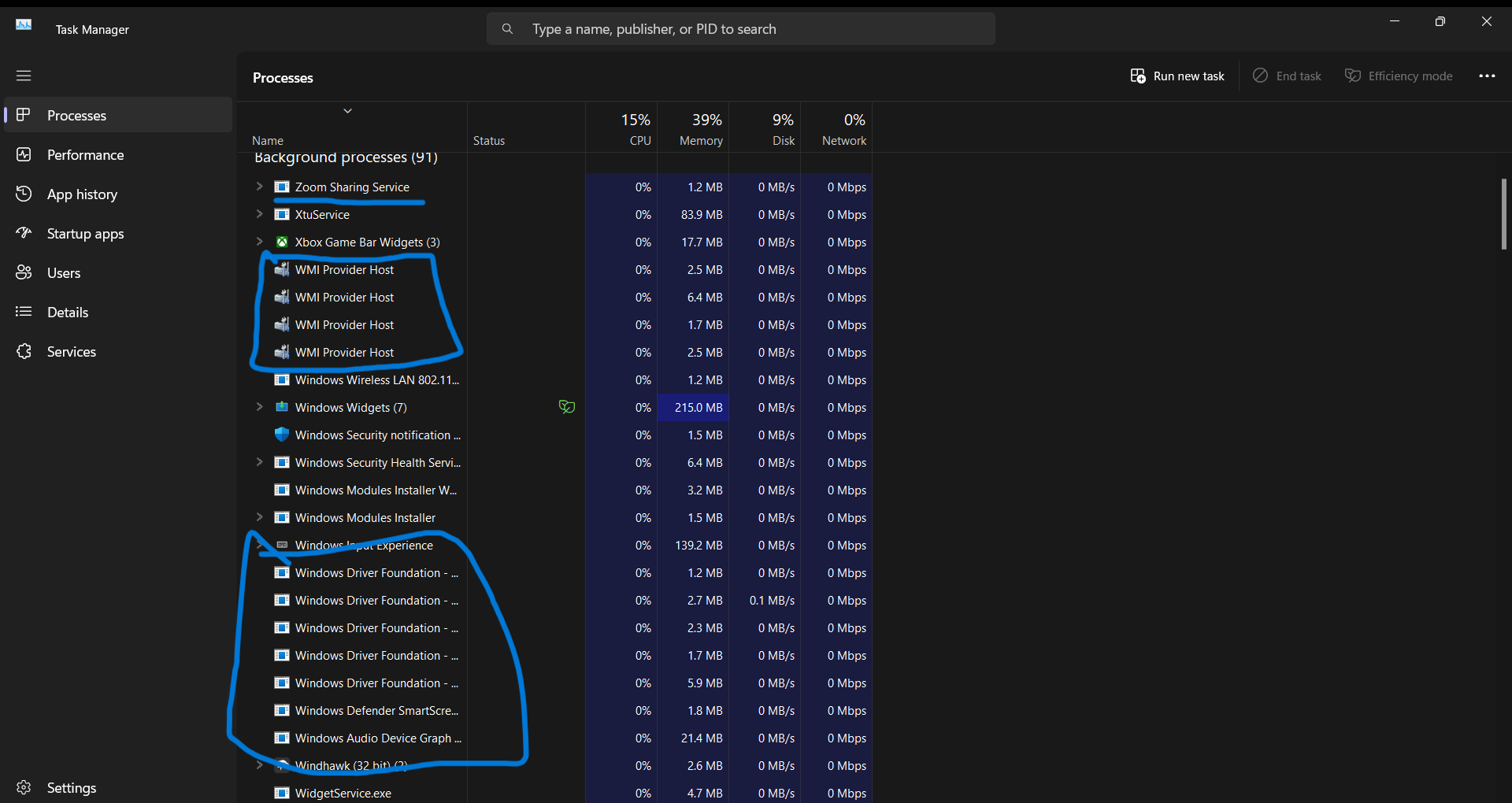
Task: Click the Windows Widgets process icon
Action: coord(282,407)
